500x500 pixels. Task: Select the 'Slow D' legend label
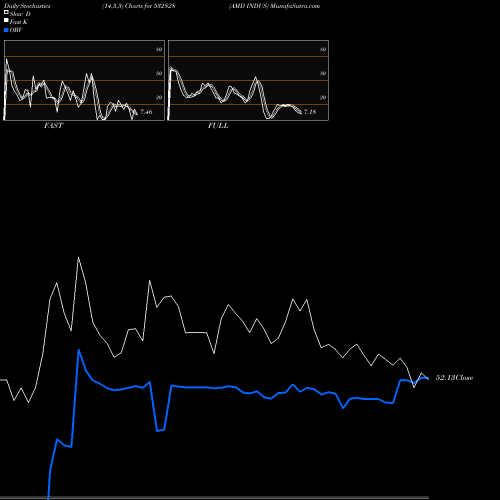click(x=20, y=14)
